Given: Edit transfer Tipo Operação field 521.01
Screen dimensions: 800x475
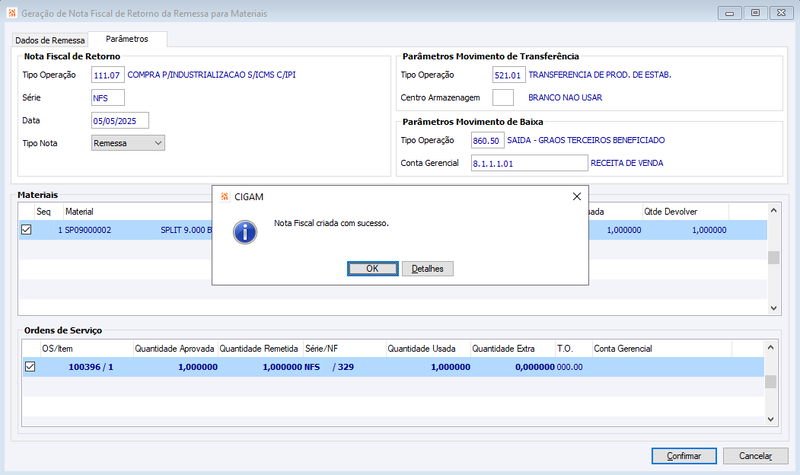Looking at the screenshot, I should point(509,75).
